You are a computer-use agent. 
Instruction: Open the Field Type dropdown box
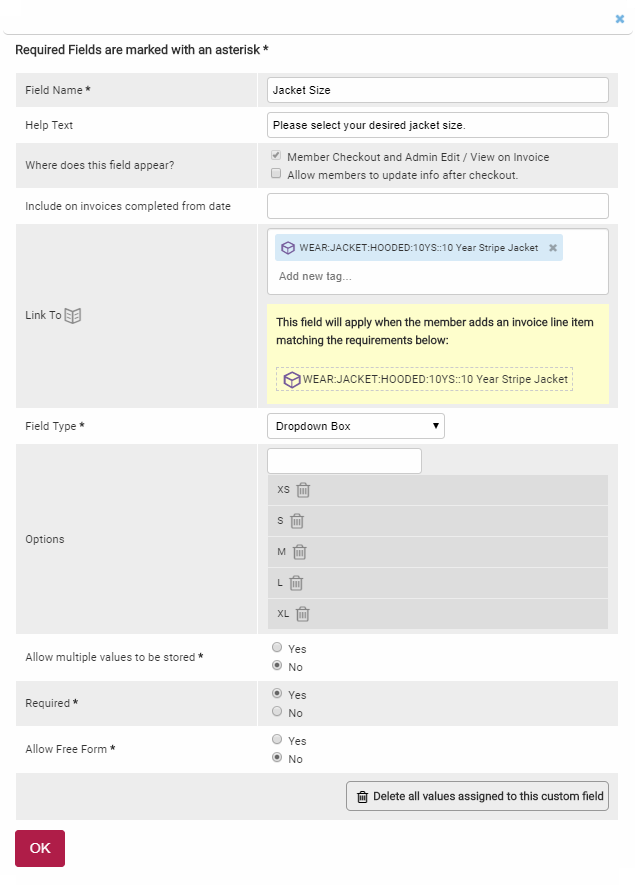coord(355,426)
